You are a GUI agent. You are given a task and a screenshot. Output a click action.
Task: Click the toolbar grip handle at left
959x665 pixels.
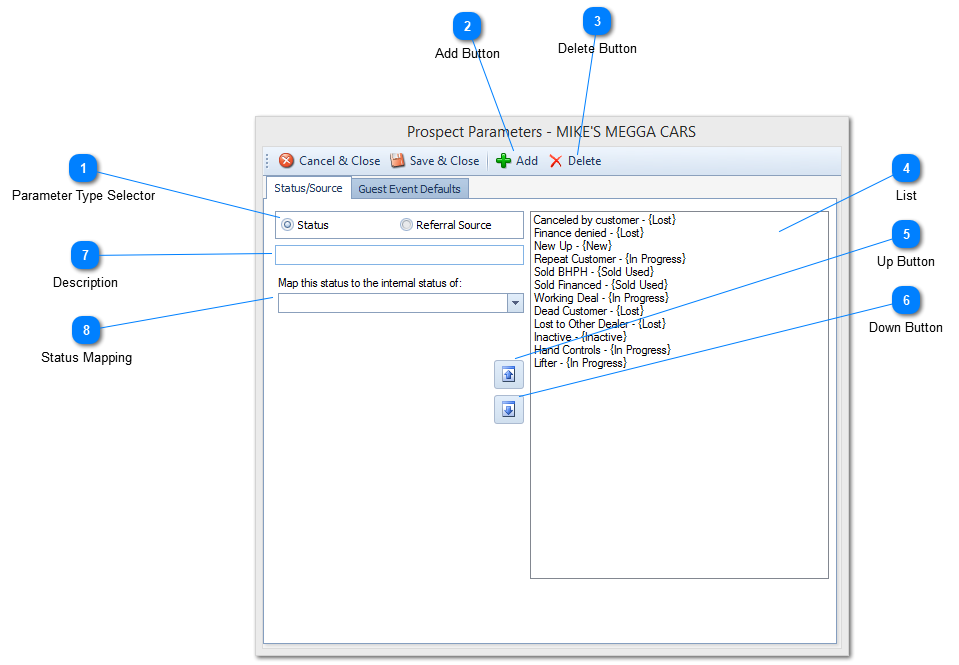[x=267, y=161]
